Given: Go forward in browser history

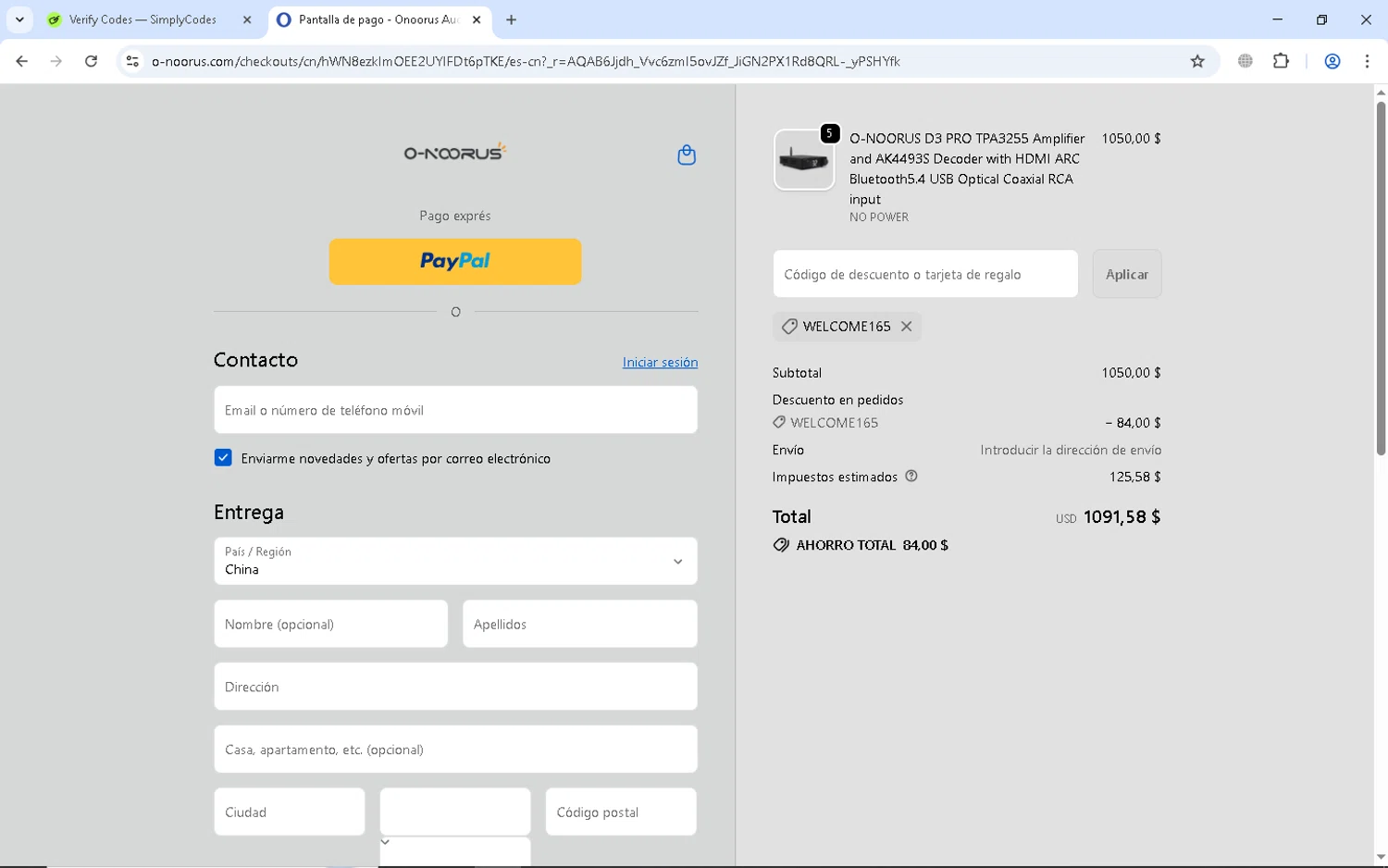Looking at the screenshot, I should pyautogui.click(x=56, y=61).
